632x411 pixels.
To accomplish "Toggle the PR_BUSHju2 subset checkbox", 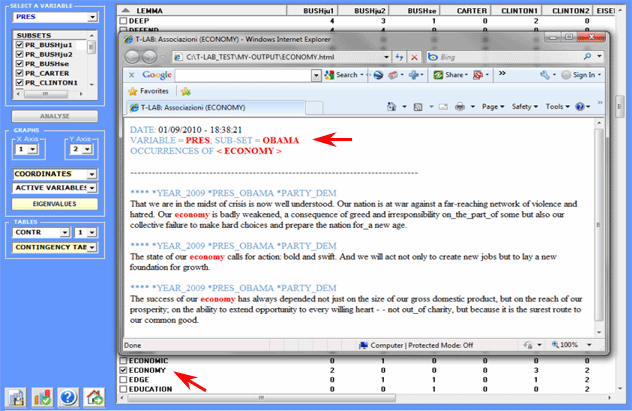I will [19, 54].
